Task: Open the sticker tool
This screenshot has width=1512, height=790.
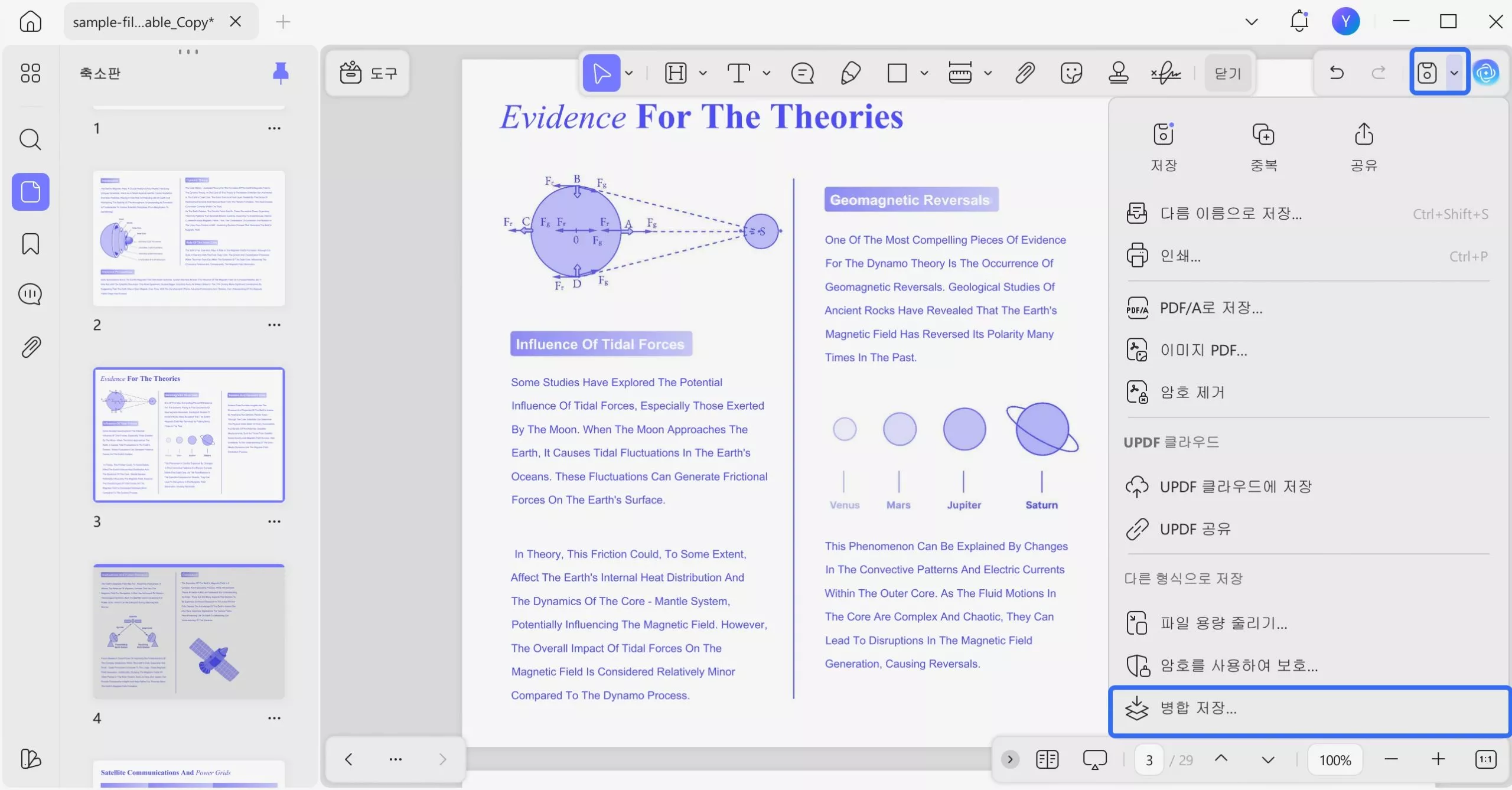Action: (1071, 73)
